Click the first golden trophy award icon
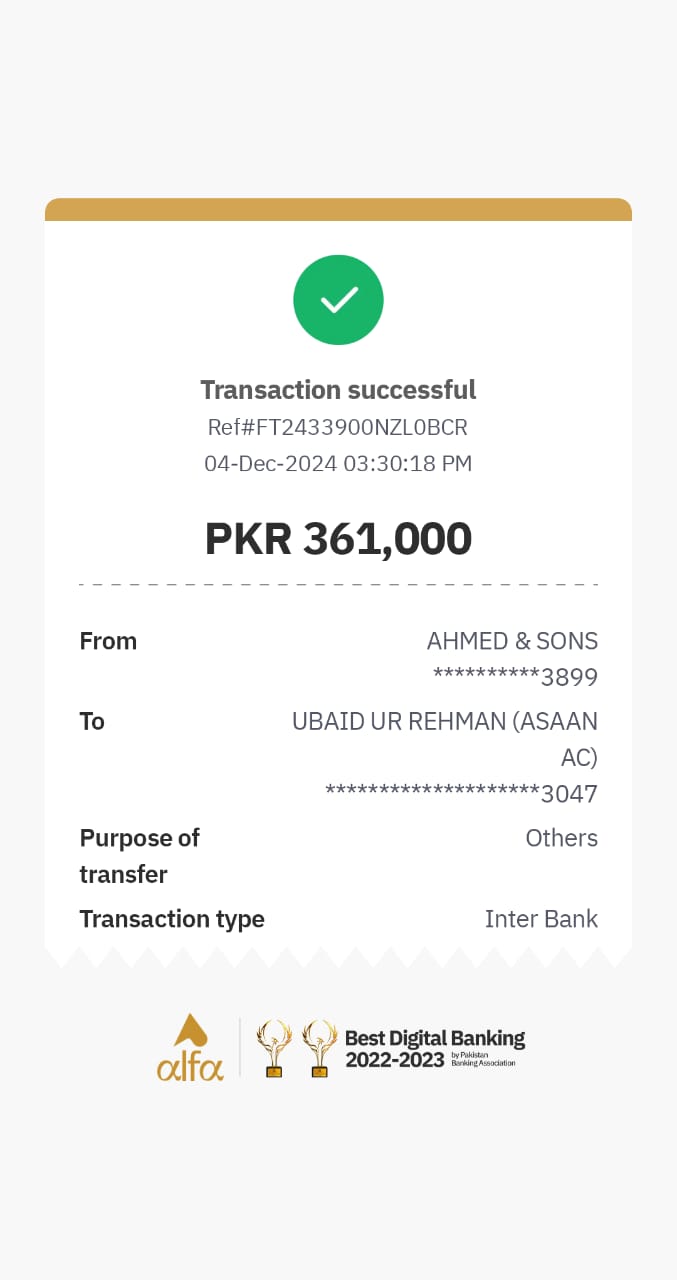Image resolution: width=677 pixels, height=1280 pixels. click(273, 1048)
